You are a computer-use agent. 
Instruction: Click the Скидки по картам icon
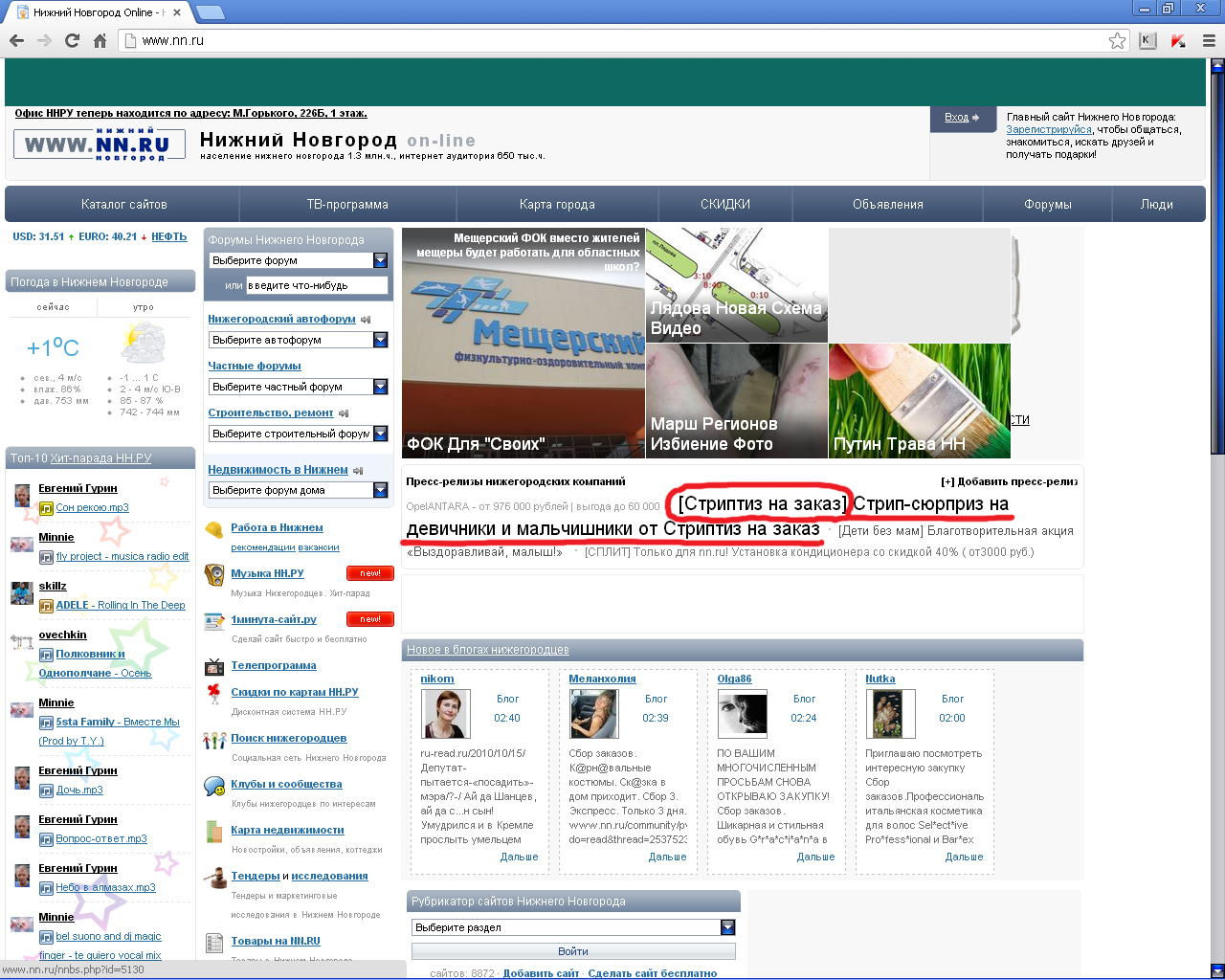tap(214, 693)
